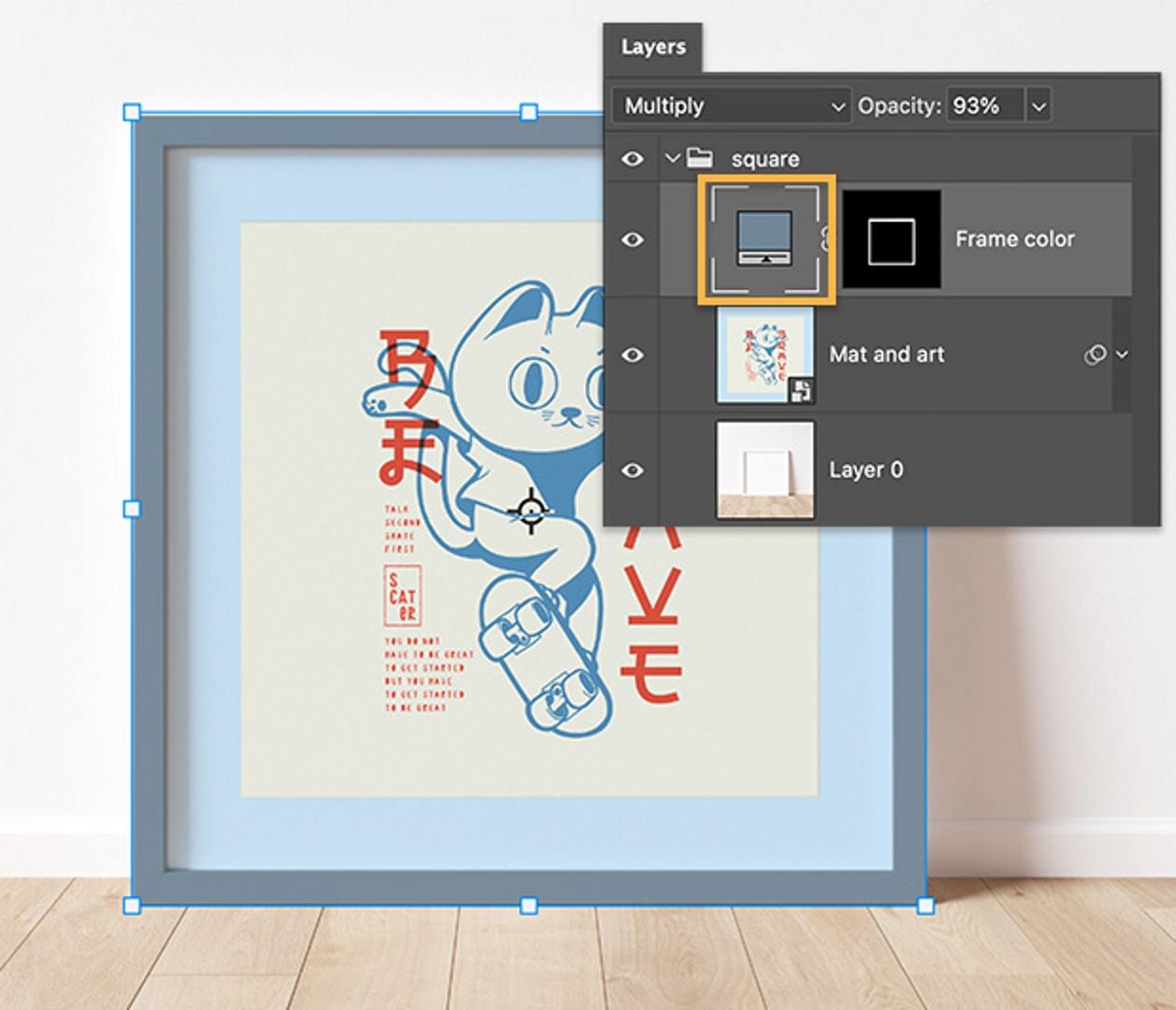Open the Opacity slider dropdown arrow
The width and height of the screenshot is (1176, 1010).
click(x=1037, y=106)
